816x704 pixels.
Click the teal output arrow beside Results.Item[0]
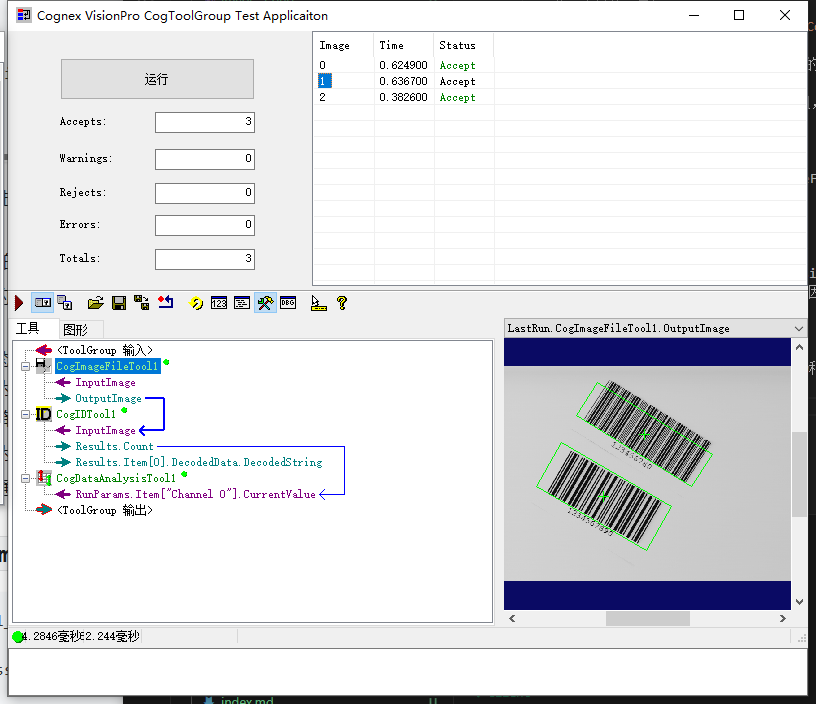coord(63,462)
